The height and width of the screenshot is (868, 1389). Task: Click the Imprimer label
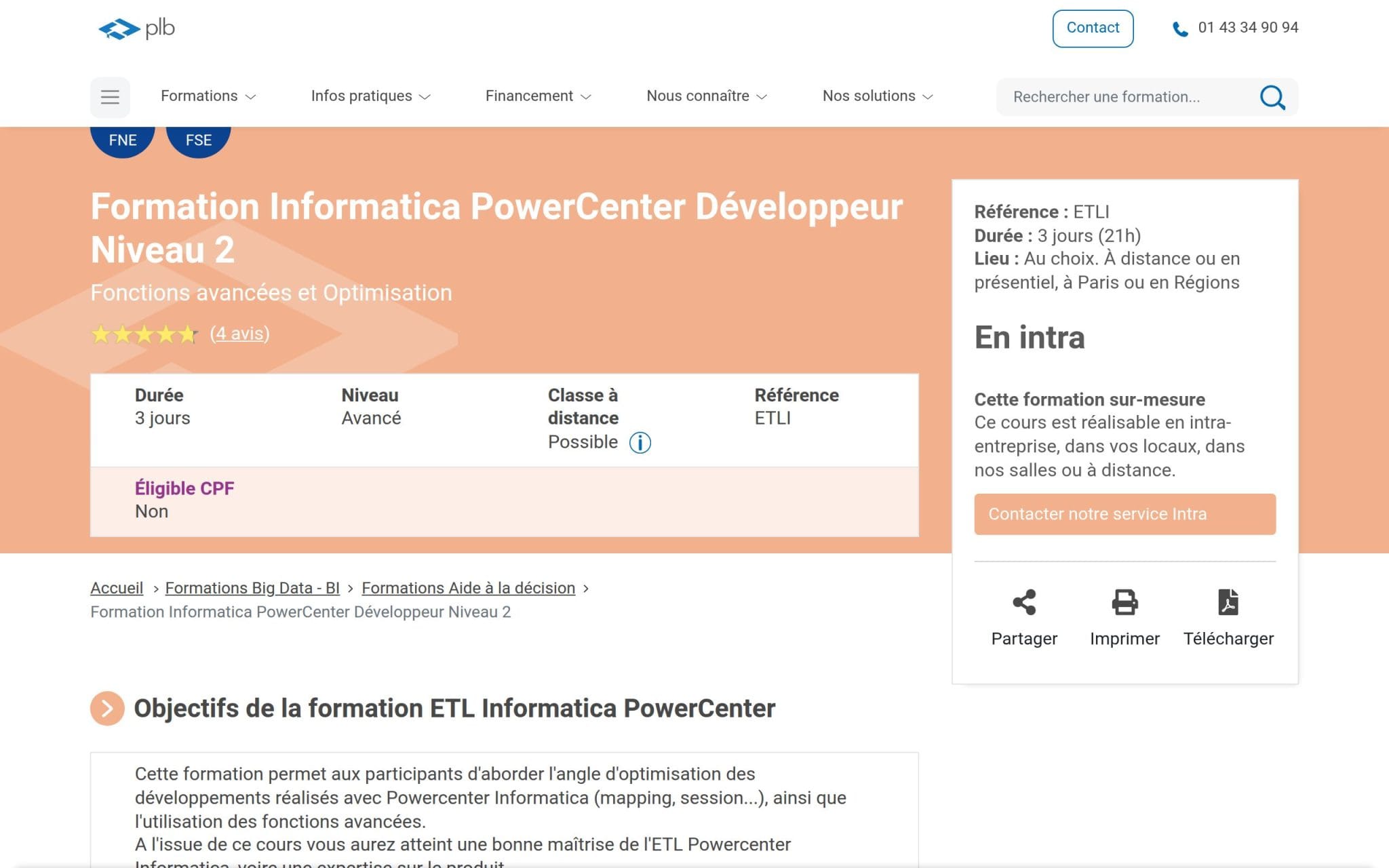[1124, 639]
